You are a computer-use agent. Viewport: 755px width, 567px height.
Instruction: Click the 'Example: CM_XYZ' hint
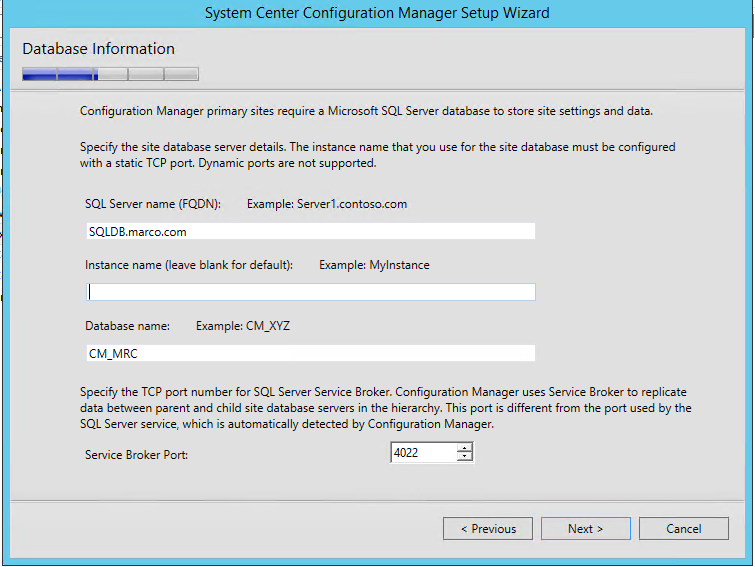click(x=243, y=326)
